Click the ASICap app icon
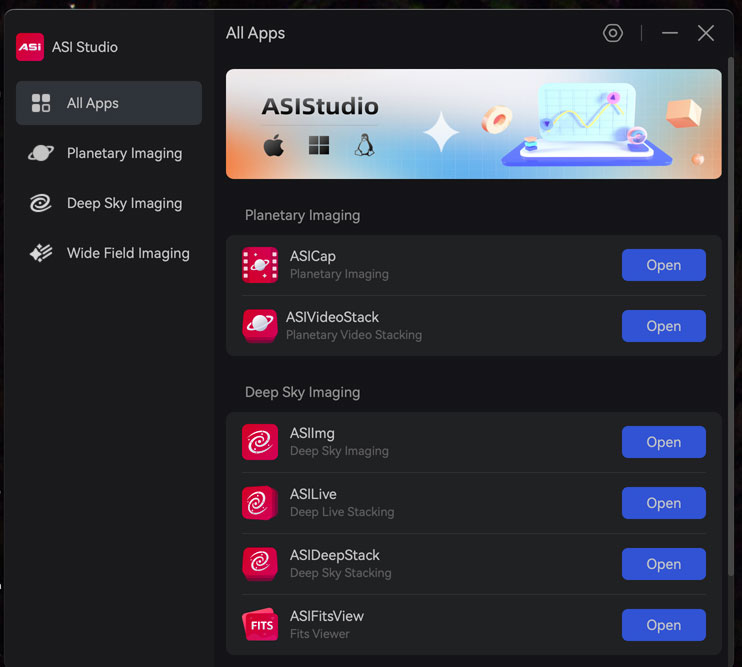The height and width of the screenshot is (667, 742). [260, 265]
